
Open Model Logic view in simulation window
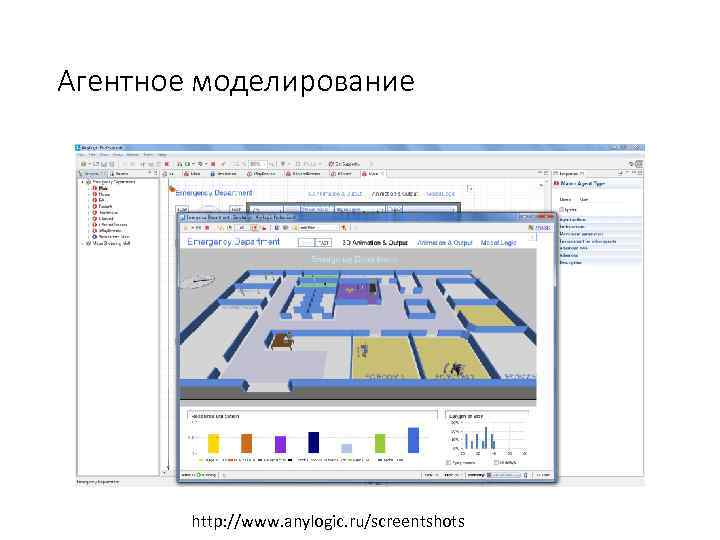coord(499,242)
